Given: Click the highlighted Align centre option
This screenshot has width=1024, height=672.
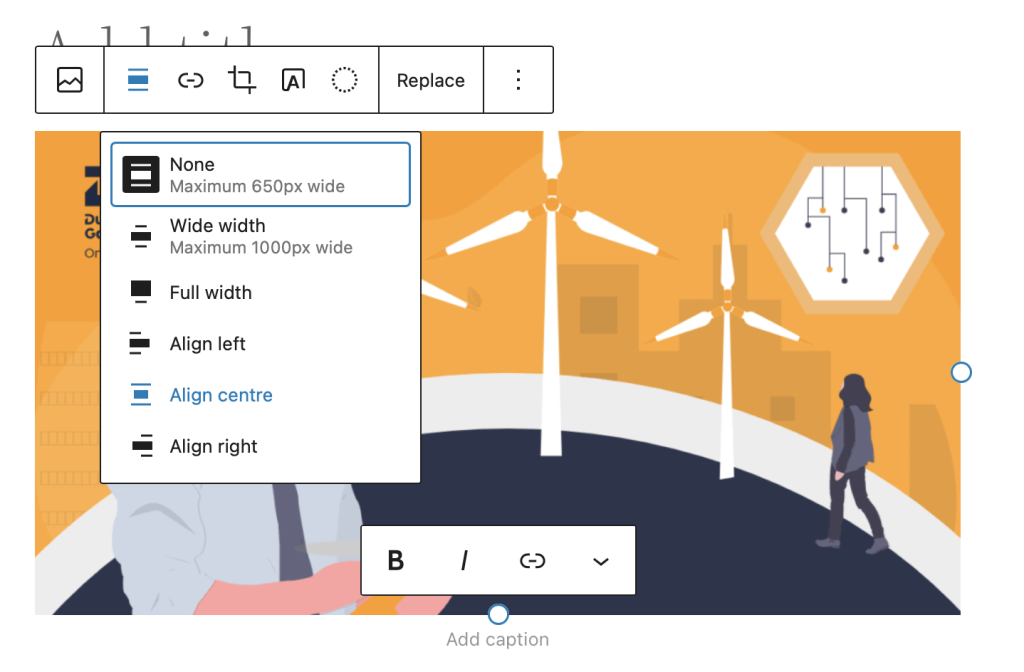Looking at the screenshot, I should pyautogui.click(x=220, y=395).
